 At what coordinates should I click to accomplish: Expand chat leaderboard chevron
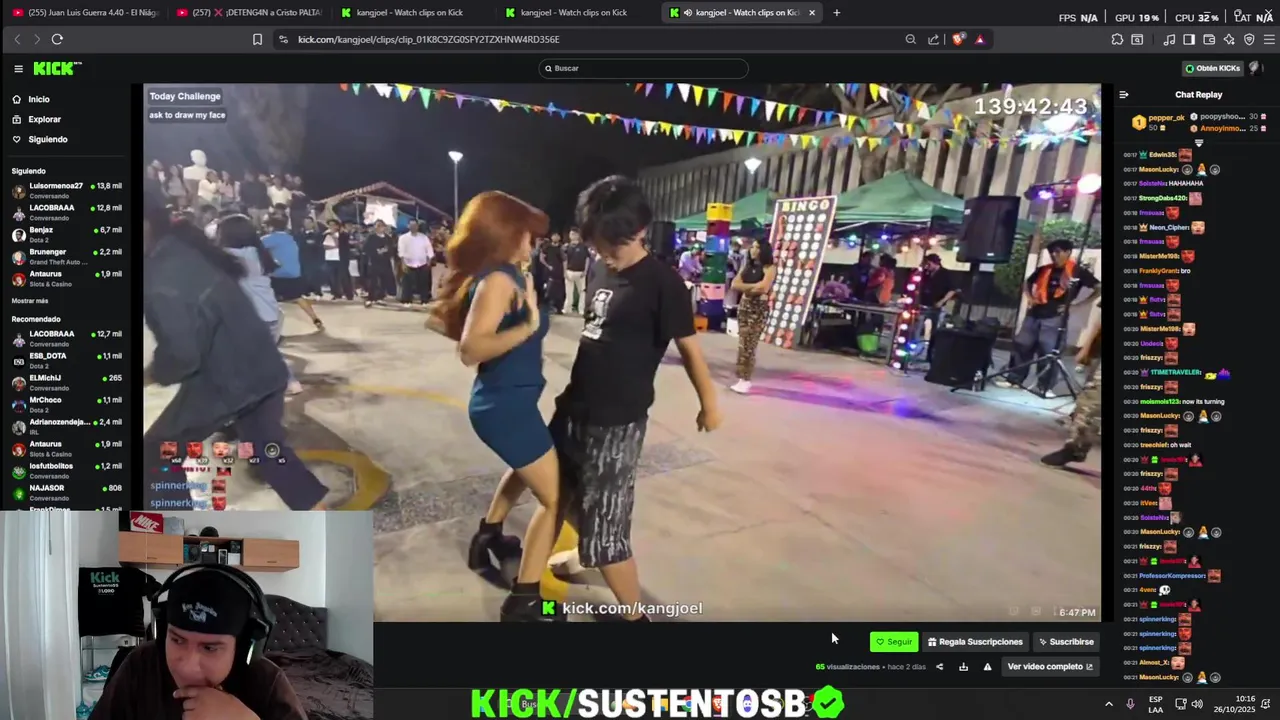(x=1198, y=143)
